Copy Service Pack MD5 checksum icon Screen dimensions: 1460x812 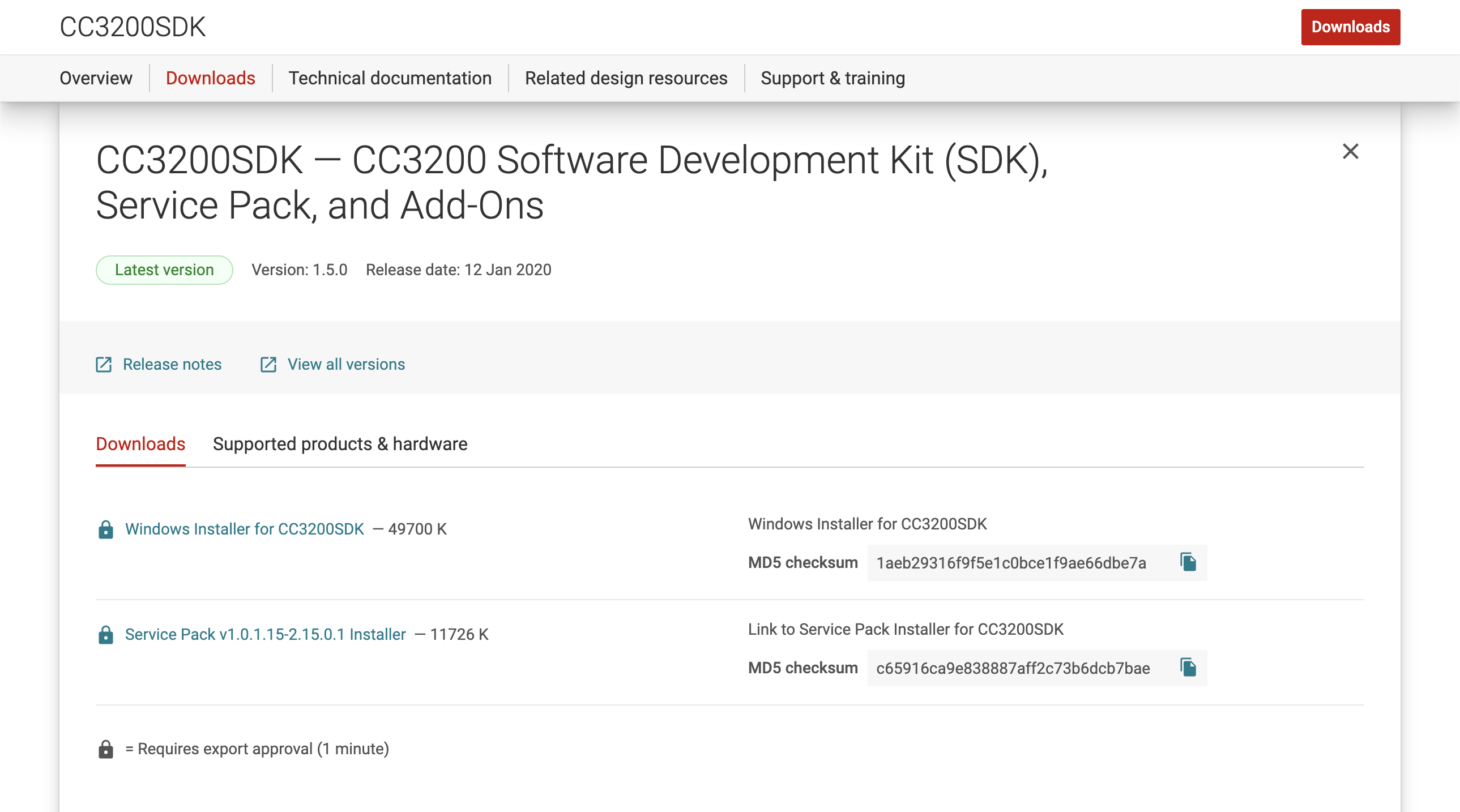[1188, 668]
